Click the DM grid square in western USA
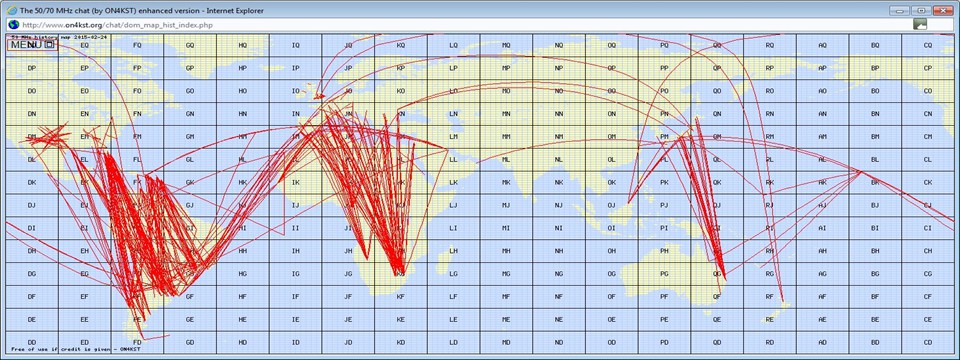Viewport: 960px width, 360px height. 32,137
